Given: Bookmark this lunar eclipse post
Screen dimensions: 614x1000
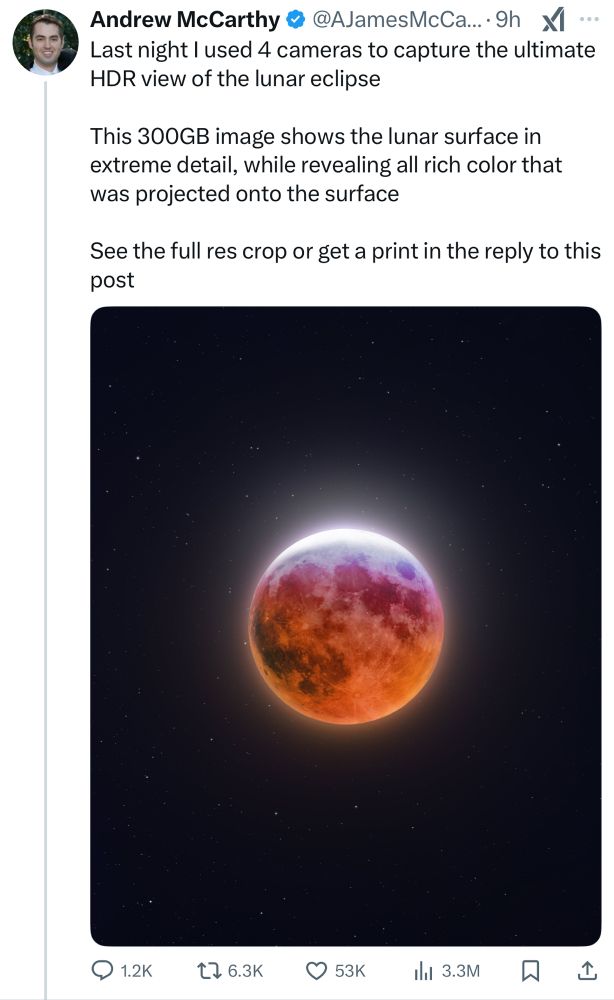Looking at the screenshot, I should [x=532, y=970].
